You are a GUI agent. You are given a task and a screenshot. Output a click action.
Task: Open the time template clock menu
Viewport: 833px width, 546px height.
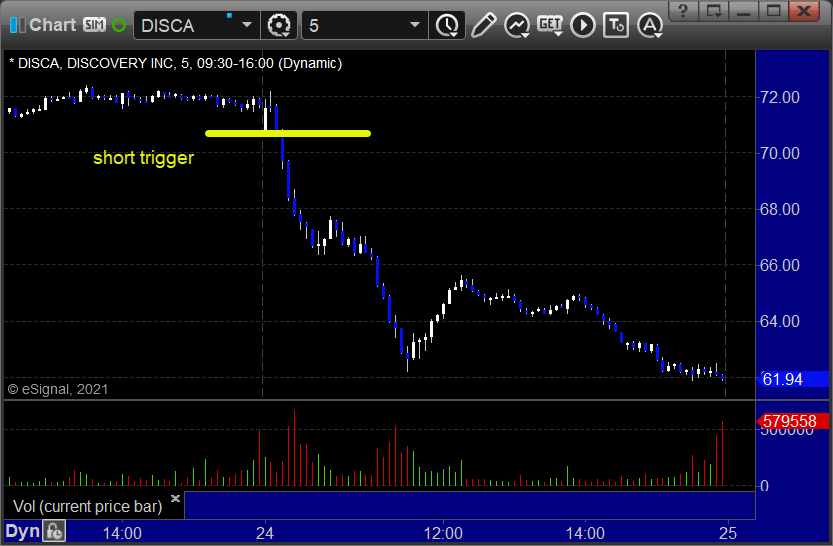[447, 25]
